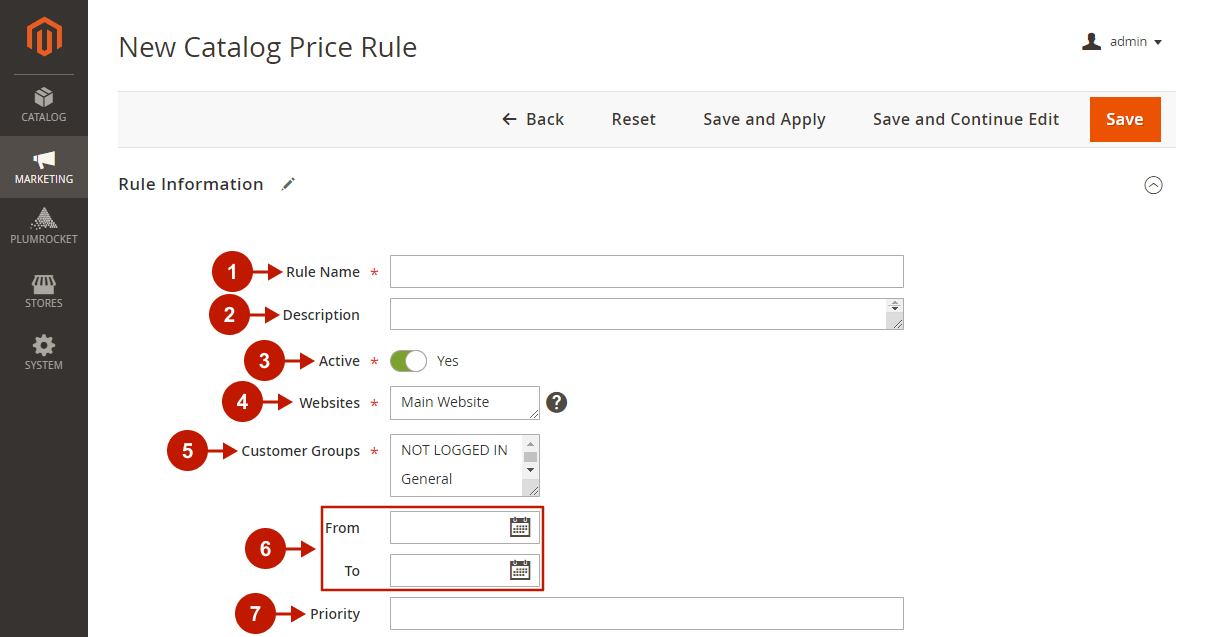Click Save and Continue Edit
This screenshot has width=1206, height=637.
(x=965, y=119)
